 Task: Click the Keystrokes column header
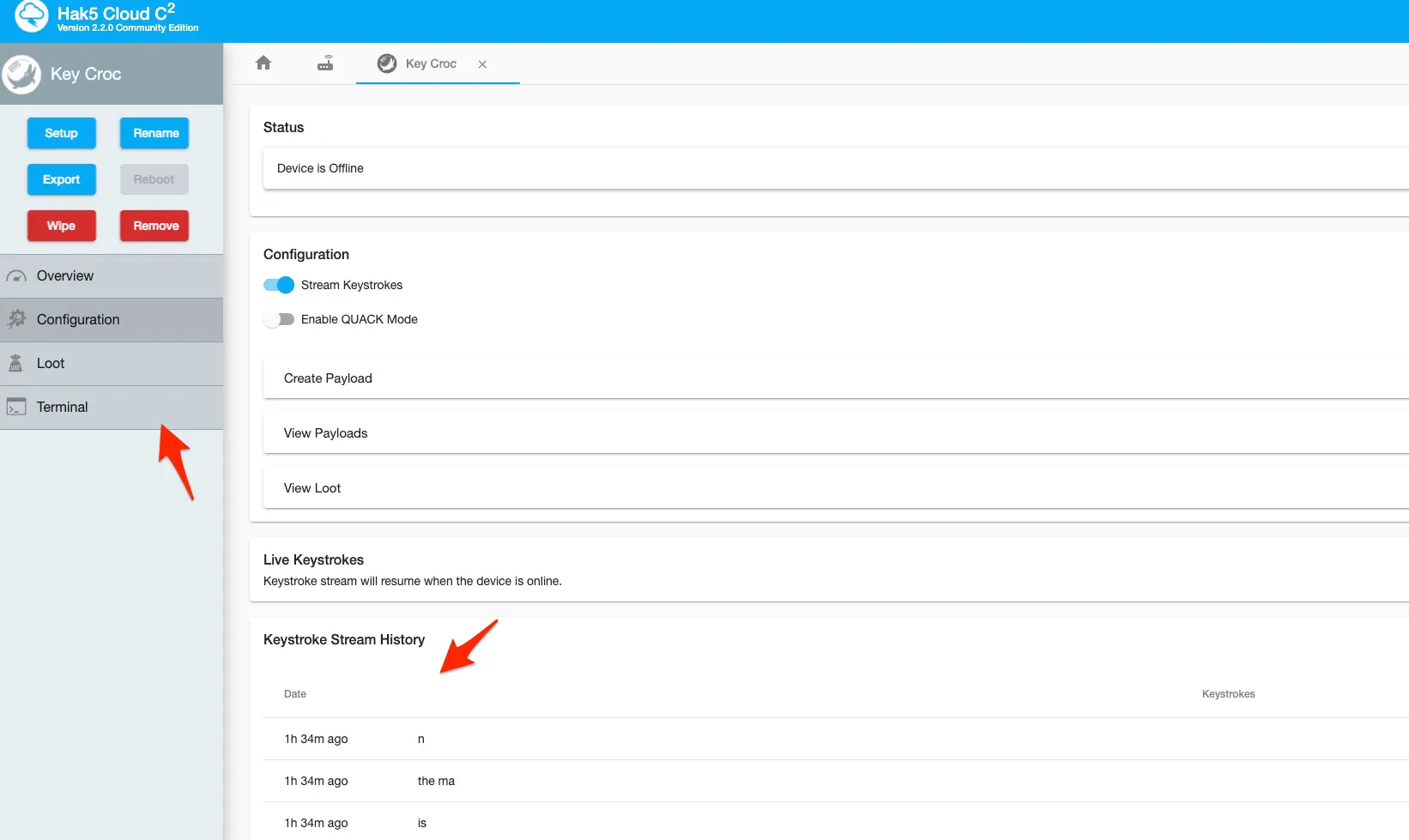(1228, 694)
